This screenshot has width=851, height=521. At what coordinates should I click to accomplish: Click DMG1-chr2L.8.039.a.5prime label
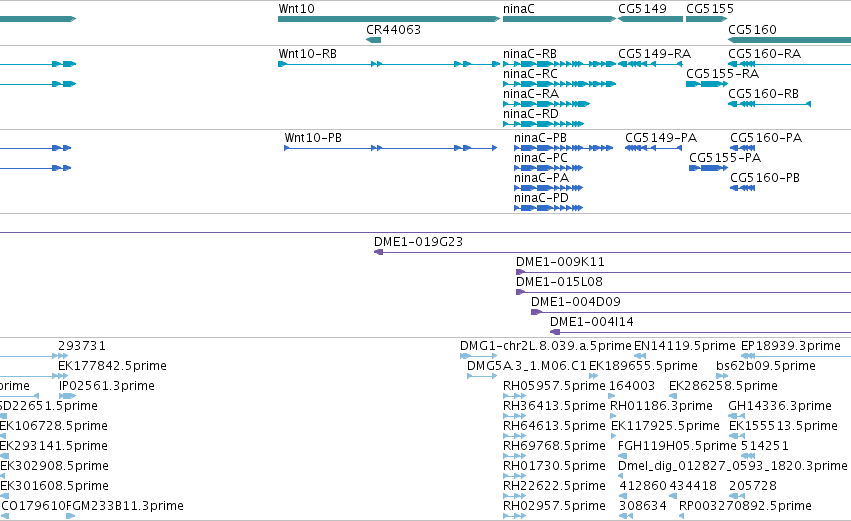(x=546, y=346)
